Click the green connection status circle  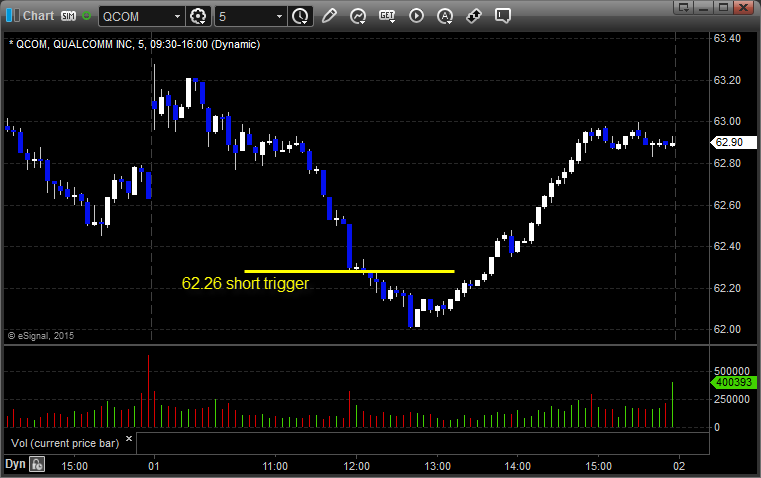pos(86,16)
